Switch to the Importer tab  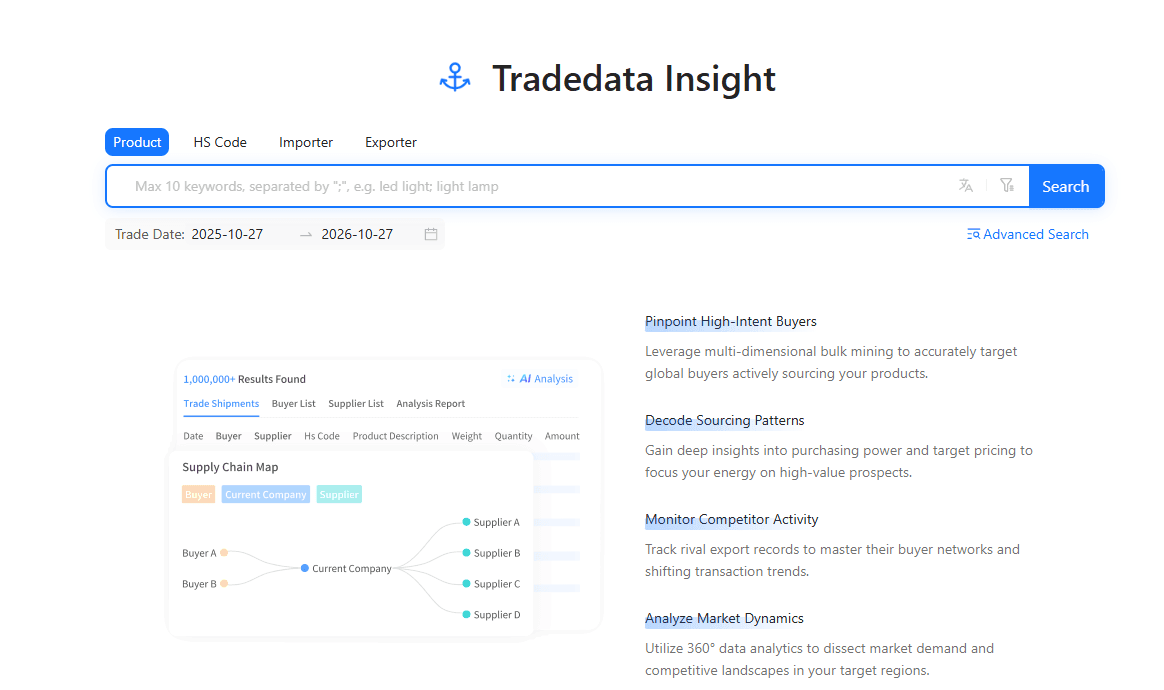pyautogui.click(x=306, y=142)
